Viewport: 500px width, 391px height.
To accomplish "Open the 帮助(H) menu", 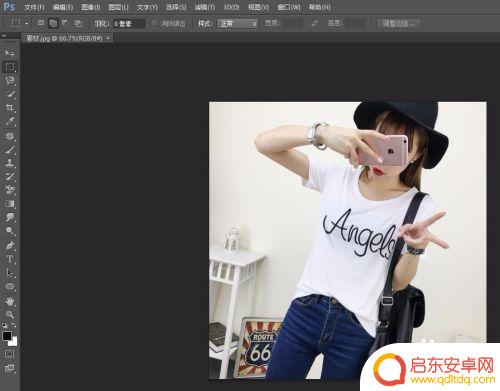I will click(x=319, y=7).
